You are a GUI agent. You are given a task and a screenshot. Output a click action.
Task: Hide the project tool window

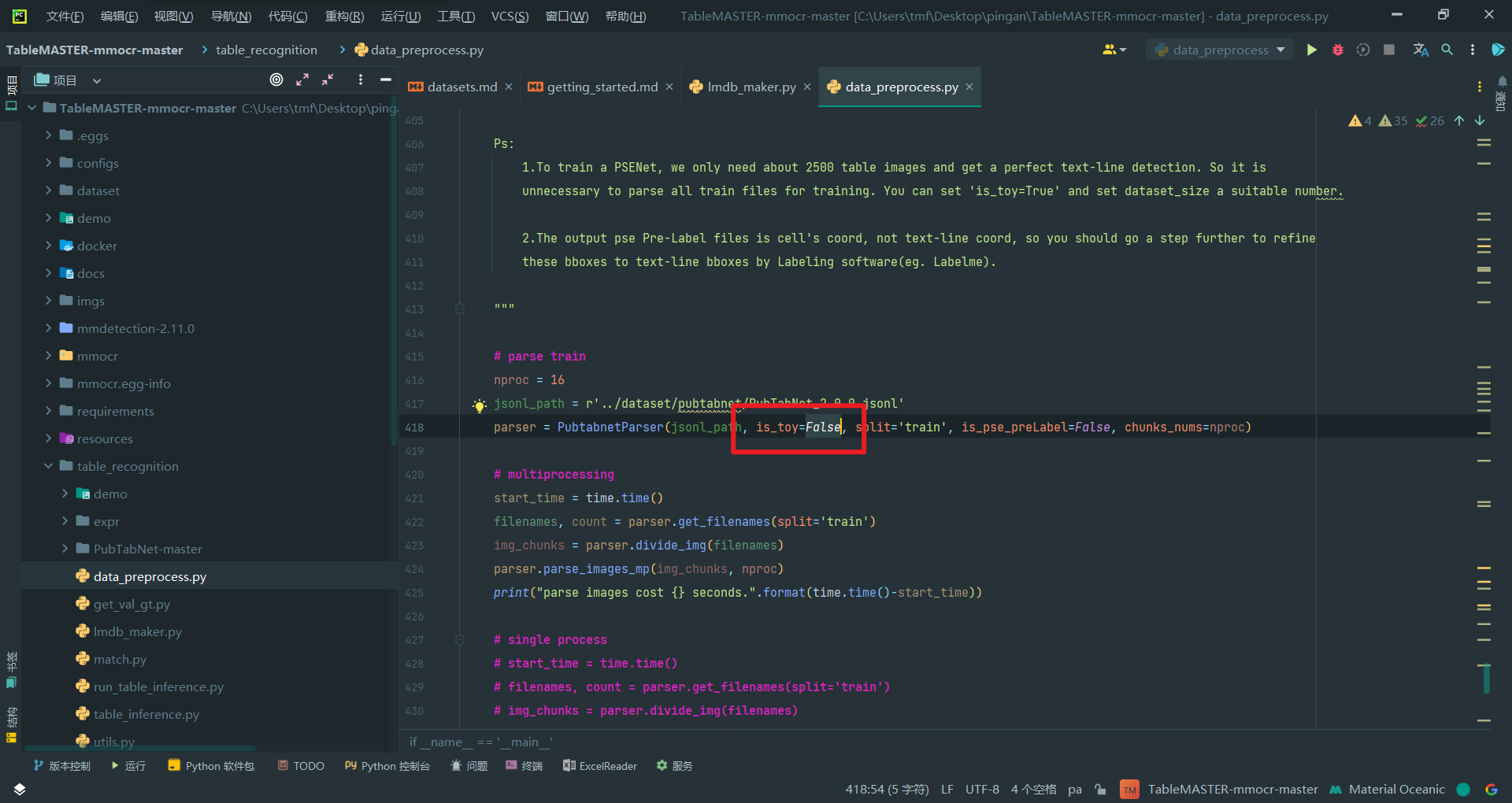[386, 80]
